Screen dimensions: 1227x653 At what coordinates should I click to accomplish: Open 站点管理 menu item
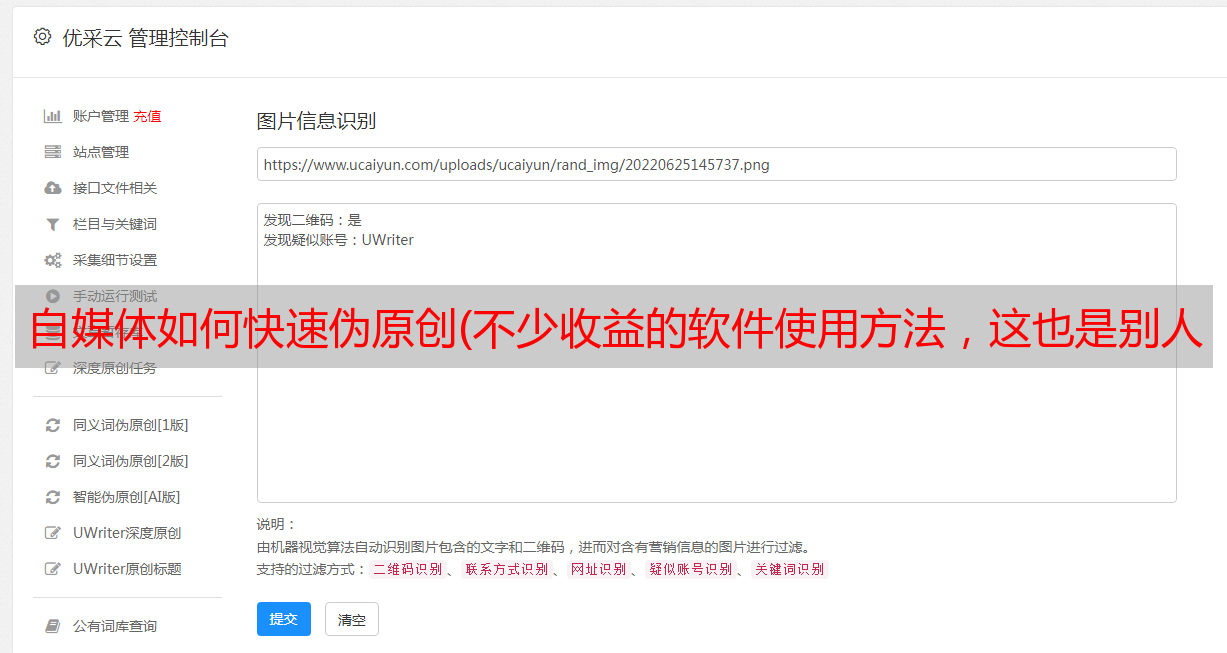click(101, 152)
